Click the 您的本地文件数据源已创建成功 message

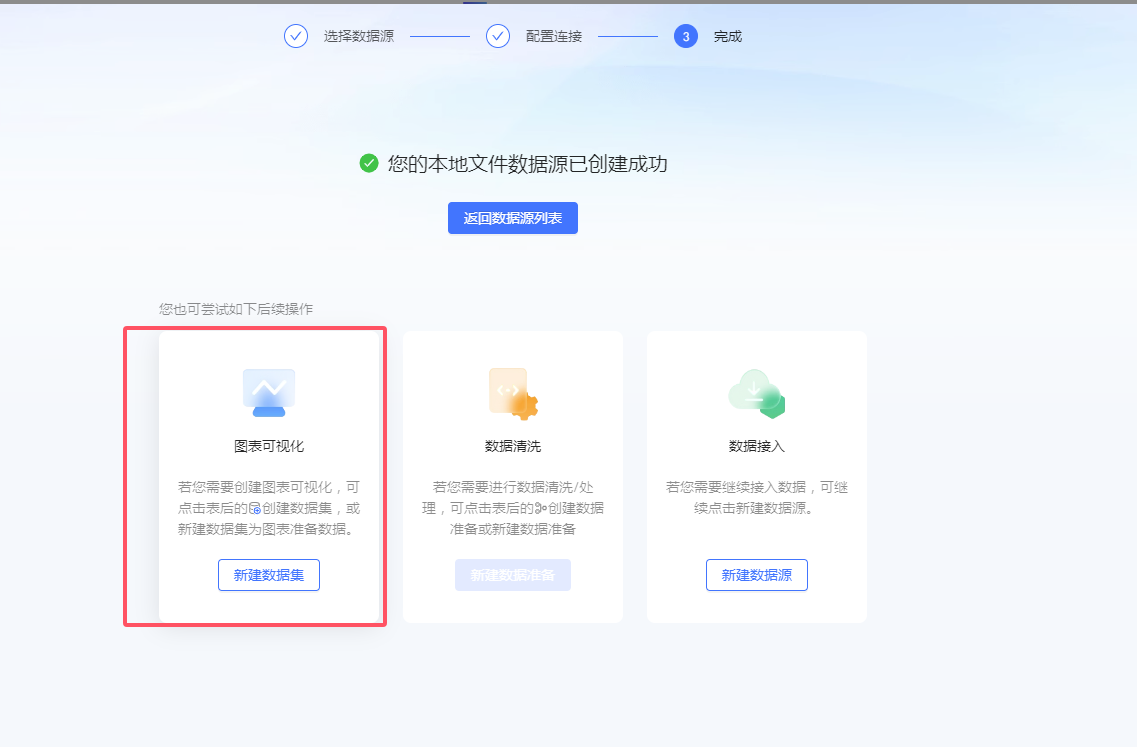527,164
